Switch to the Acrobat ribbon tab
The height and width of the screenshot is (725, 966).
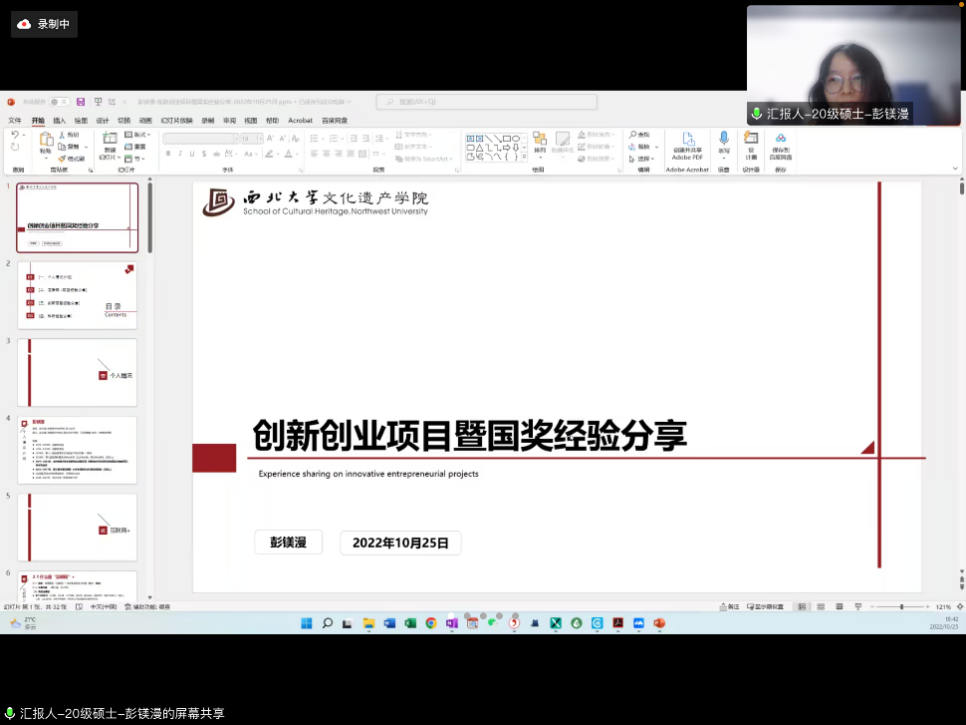[300, 120]
